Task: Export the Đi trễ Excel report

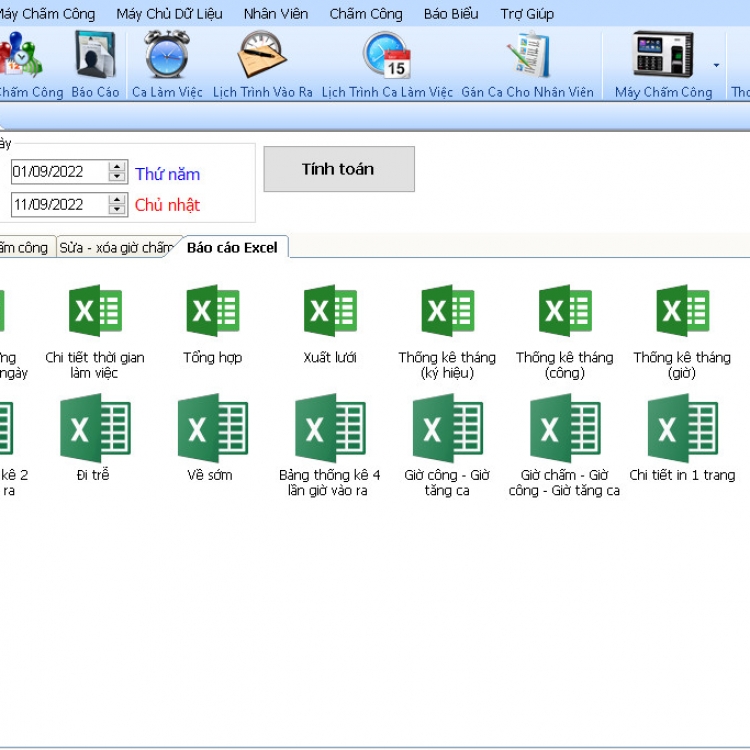Action: (93, 429)
